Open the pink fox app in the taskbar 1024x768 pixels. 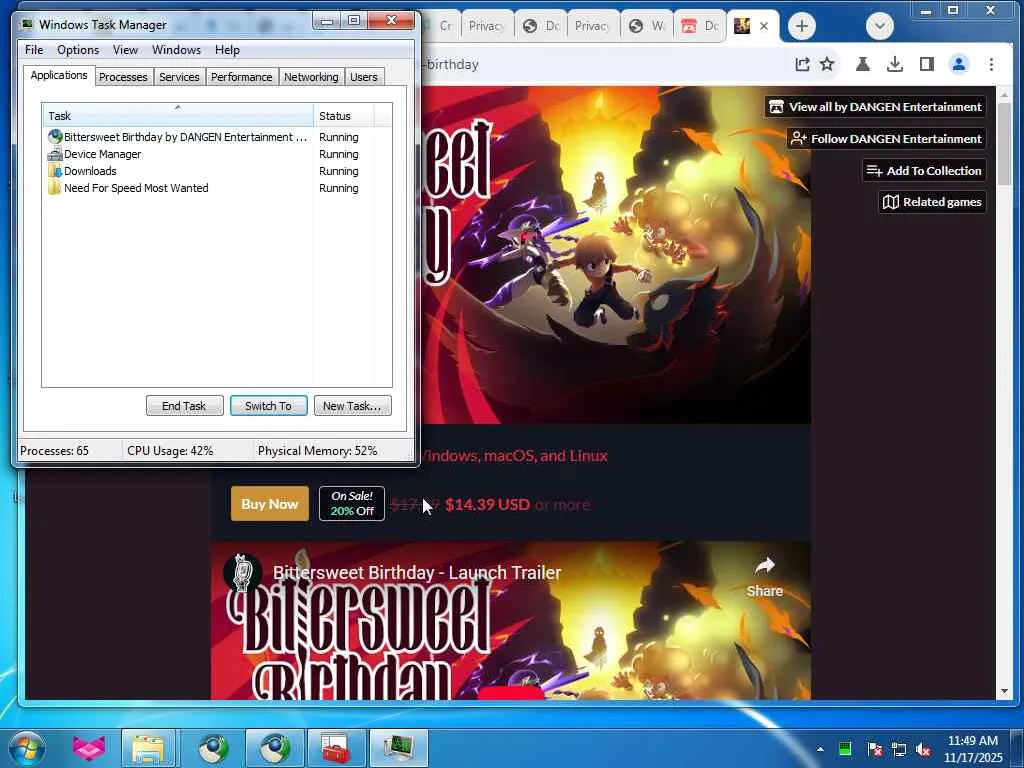[x=88, y=748]
